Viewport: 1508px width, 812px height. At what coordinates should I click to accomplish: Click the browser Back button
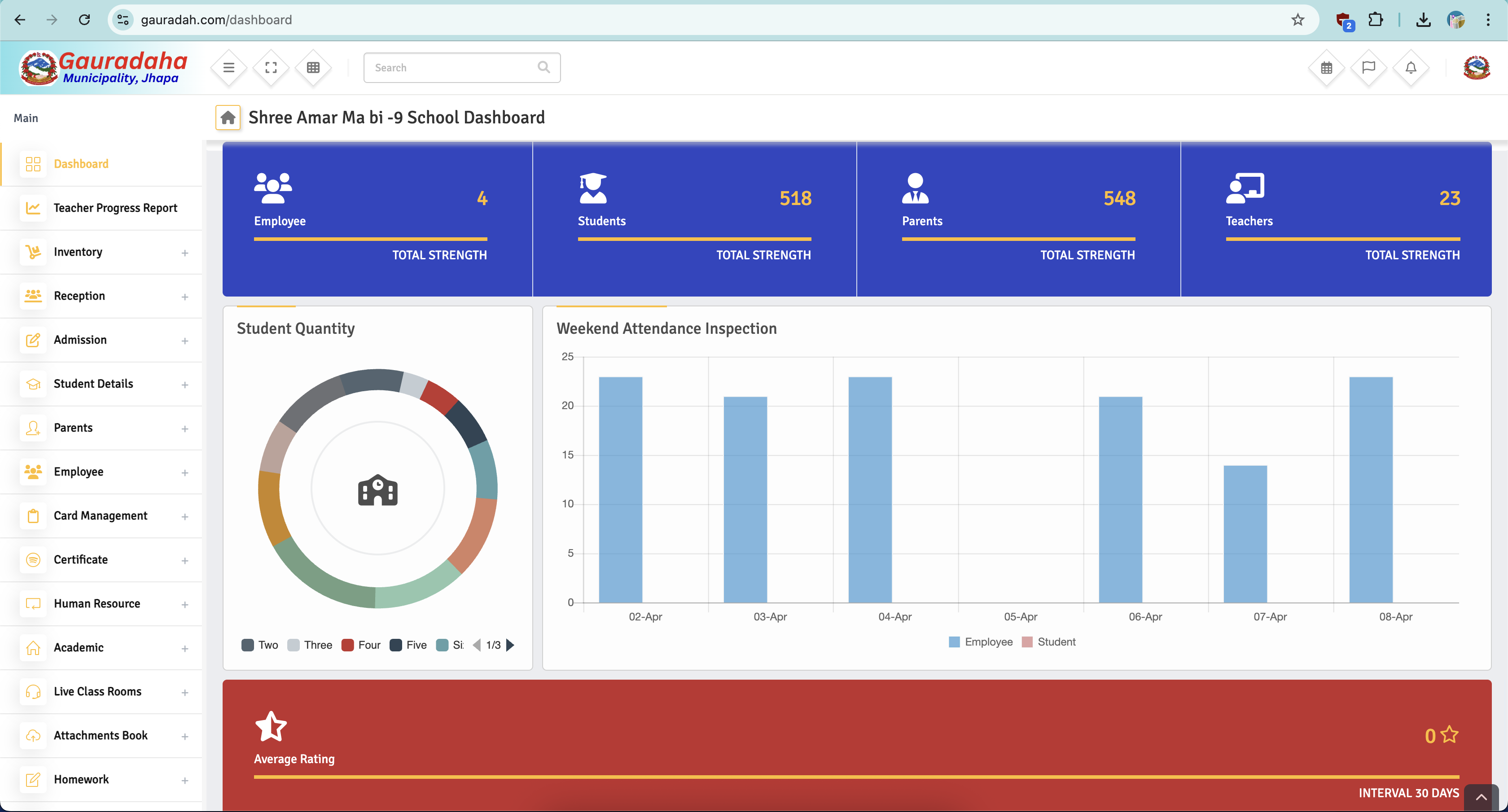point(20,20)
